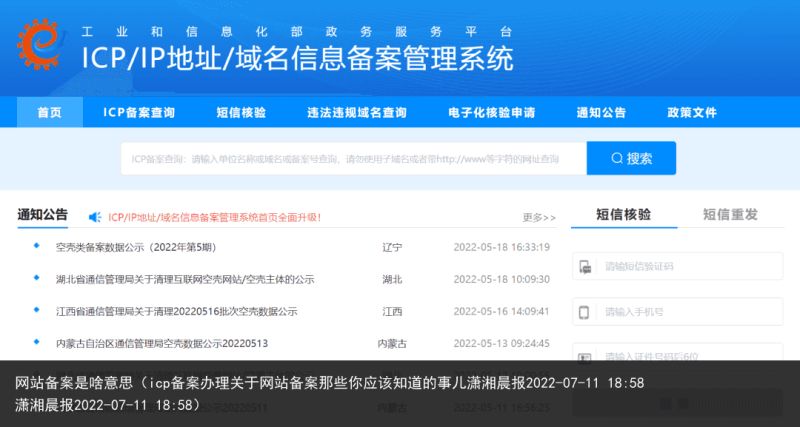The width and height of the screenshot is (800, 427).
Task: Click the 江西 province label
Action: (392, 311)
